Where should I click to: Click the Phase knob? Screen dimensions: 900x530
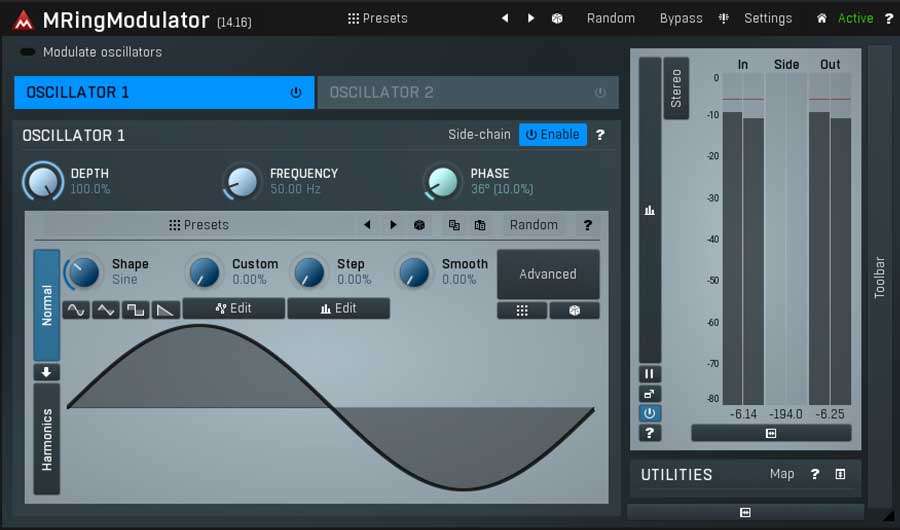tap(443, 181)
